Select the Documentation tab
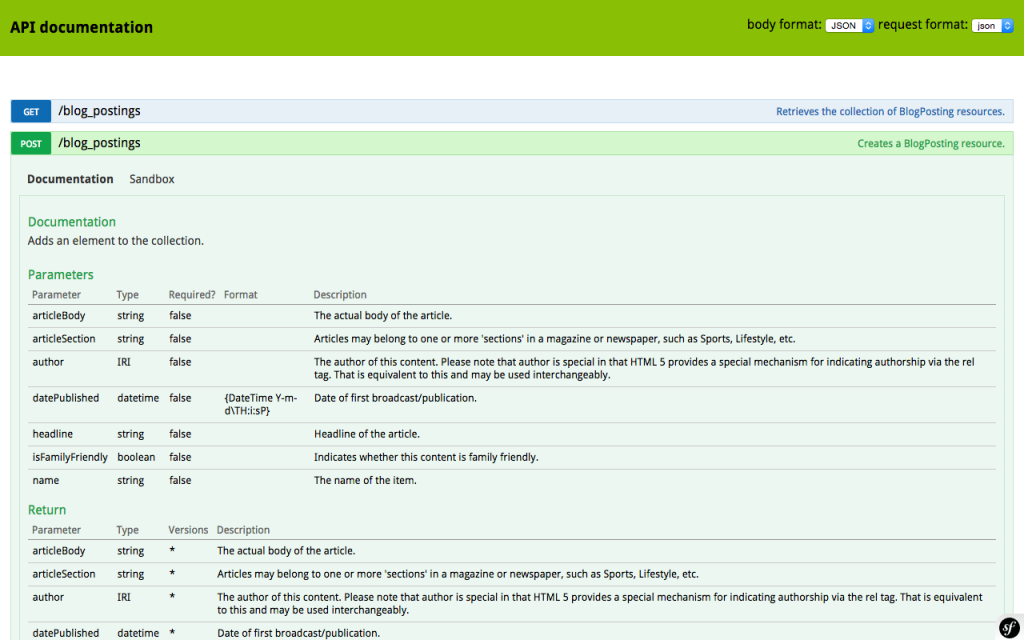This screenshot has height=640, width=1024. coord(70,178)
